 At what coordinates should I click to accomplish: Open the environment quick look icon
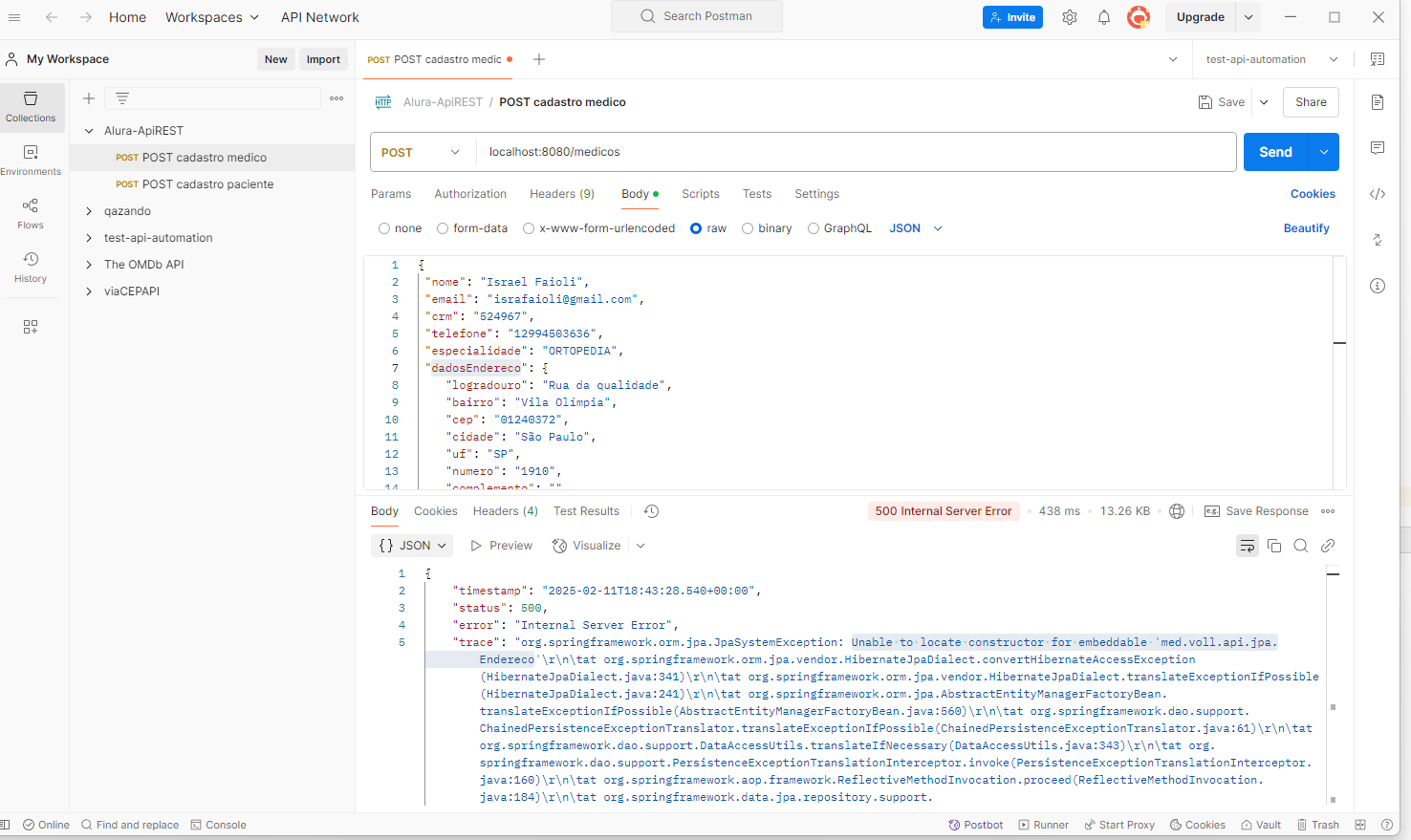pyautogui.click(x=1378, y=59)
